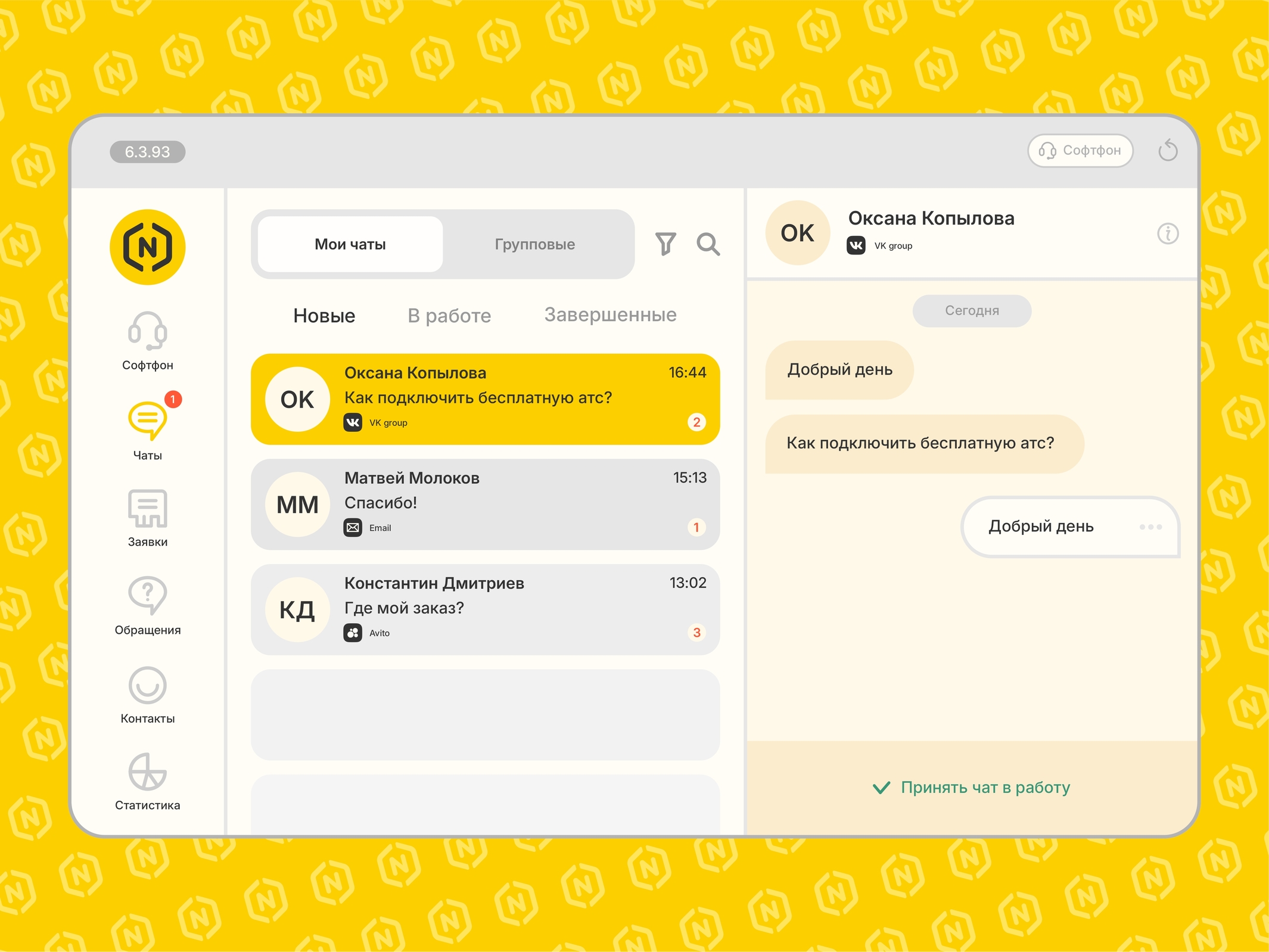Open the Контакты smiley icon
Viewport: 1269px width, 952px height.
(148, 685)
